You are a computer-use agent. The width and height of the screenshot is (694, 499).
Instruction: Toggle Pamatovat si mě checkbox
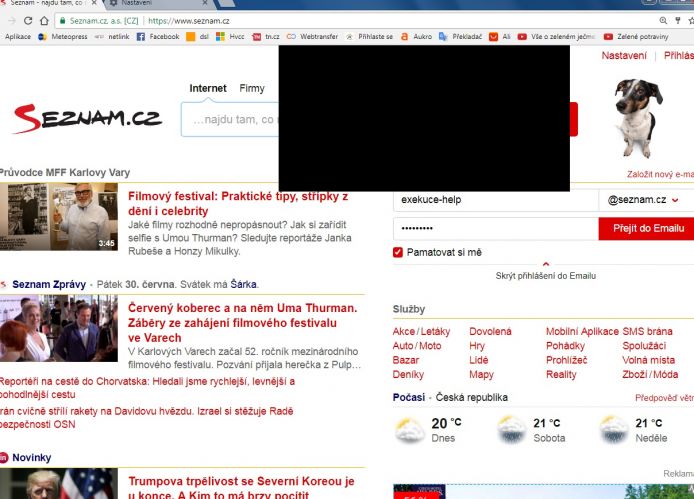click(397, 252)
